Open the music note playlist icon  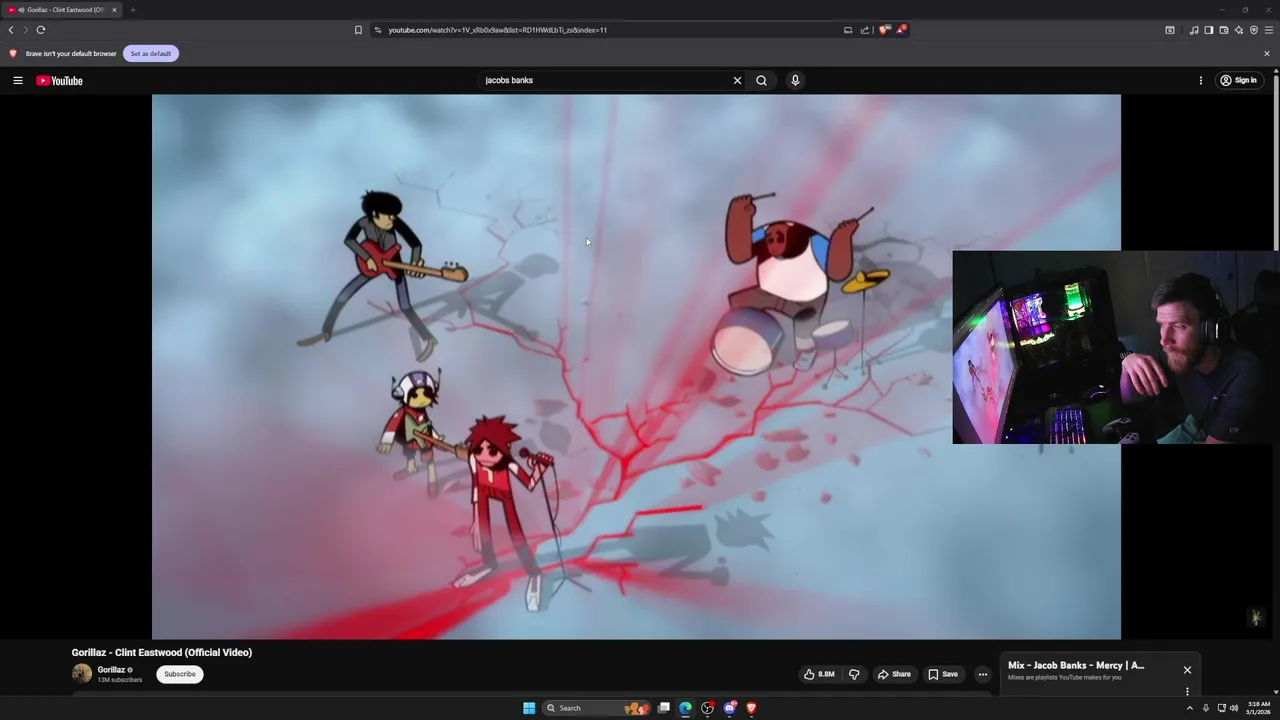click(1194, 30)
